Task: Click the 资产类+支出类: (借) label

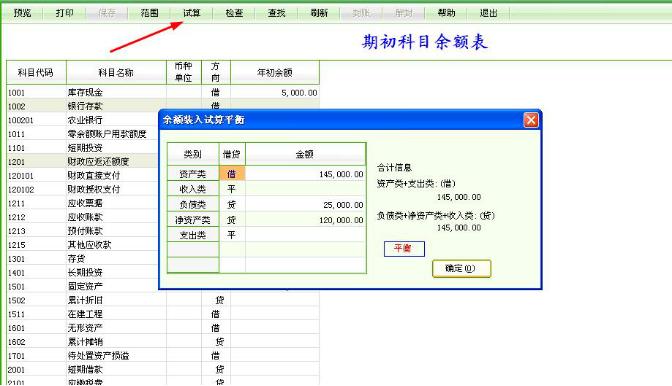Action: pos(416,184)
